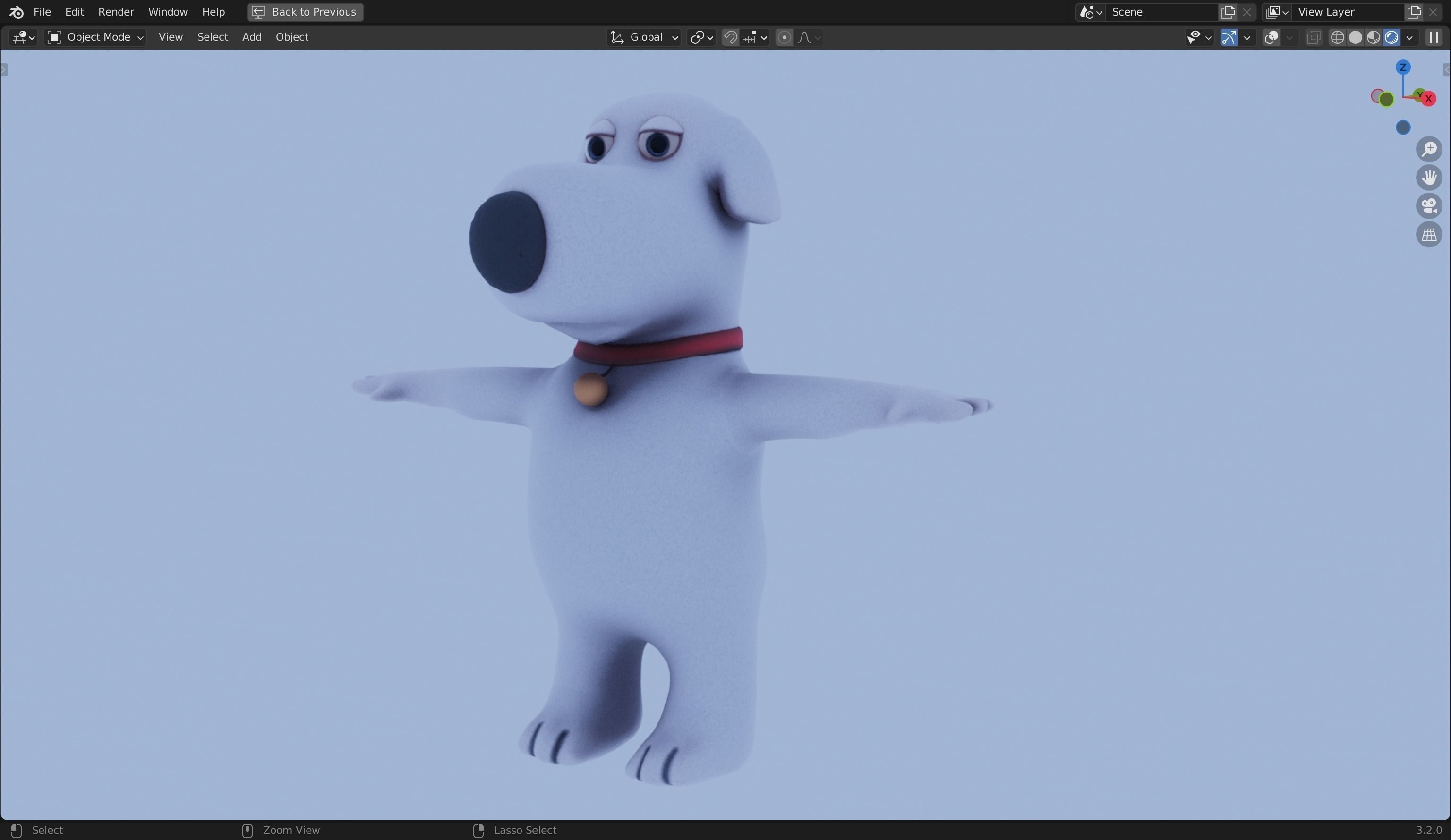The width and height of the screenshot is (1451, 840).
Task: Open the scene browse dropdown
Action: (x=1091, y=11)
